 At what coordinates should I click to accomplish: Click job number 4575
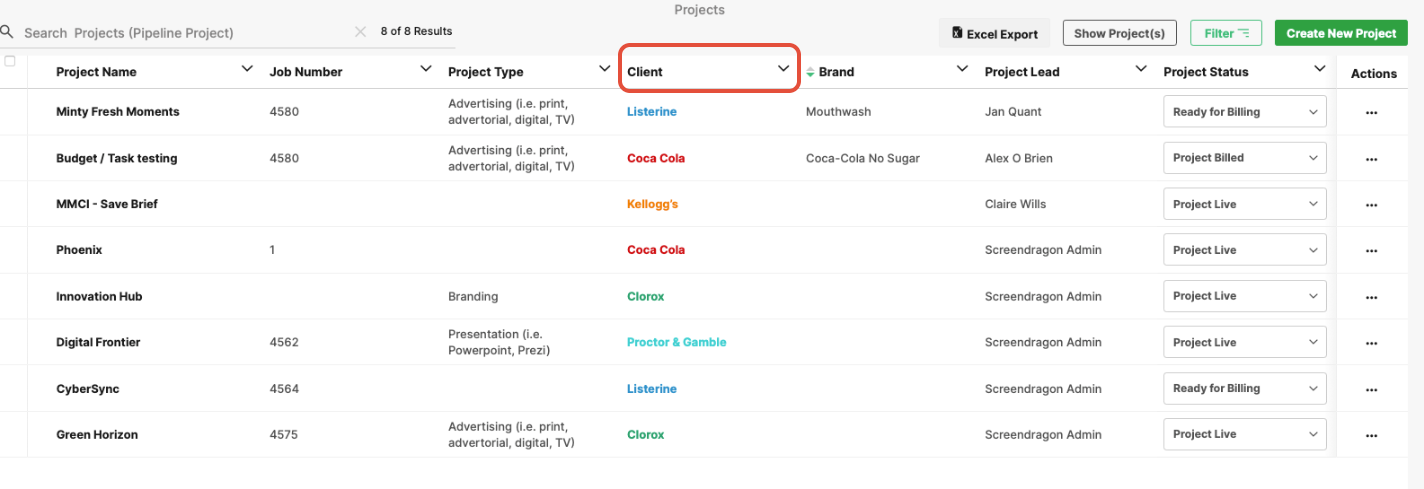click(x=284, y=435)
